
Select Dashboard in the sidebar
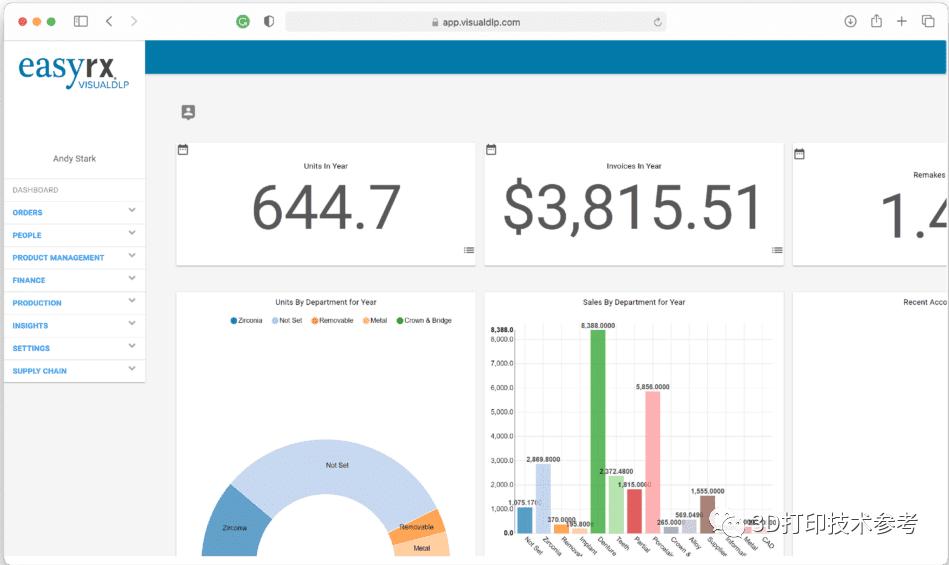tap(35, 190)
